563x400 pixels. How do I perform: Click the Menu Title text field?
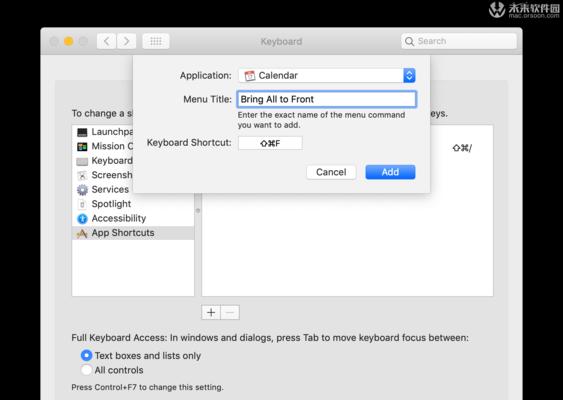click(327, 99)
